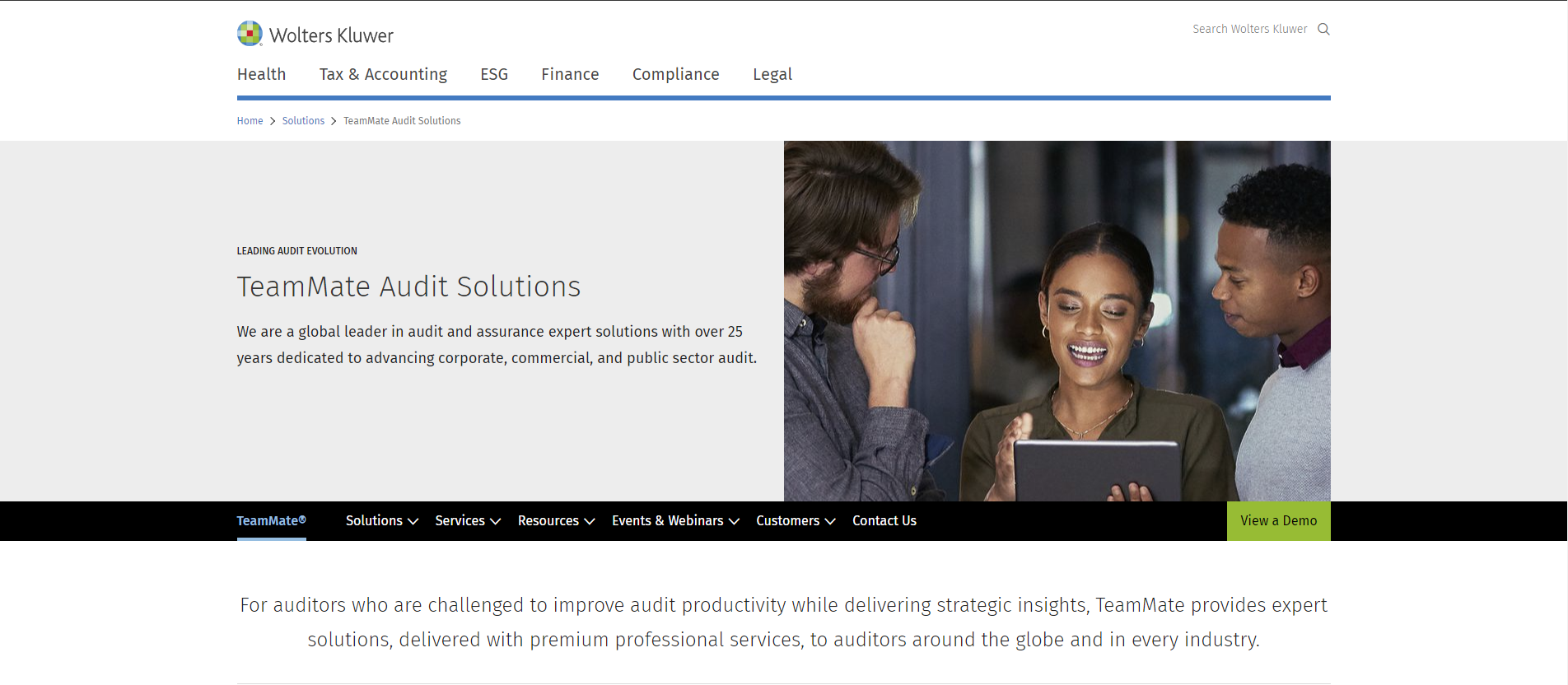
Task: Click the LEADING AUDIT EVOLUTION label
Action: click(x=296, y=251)
